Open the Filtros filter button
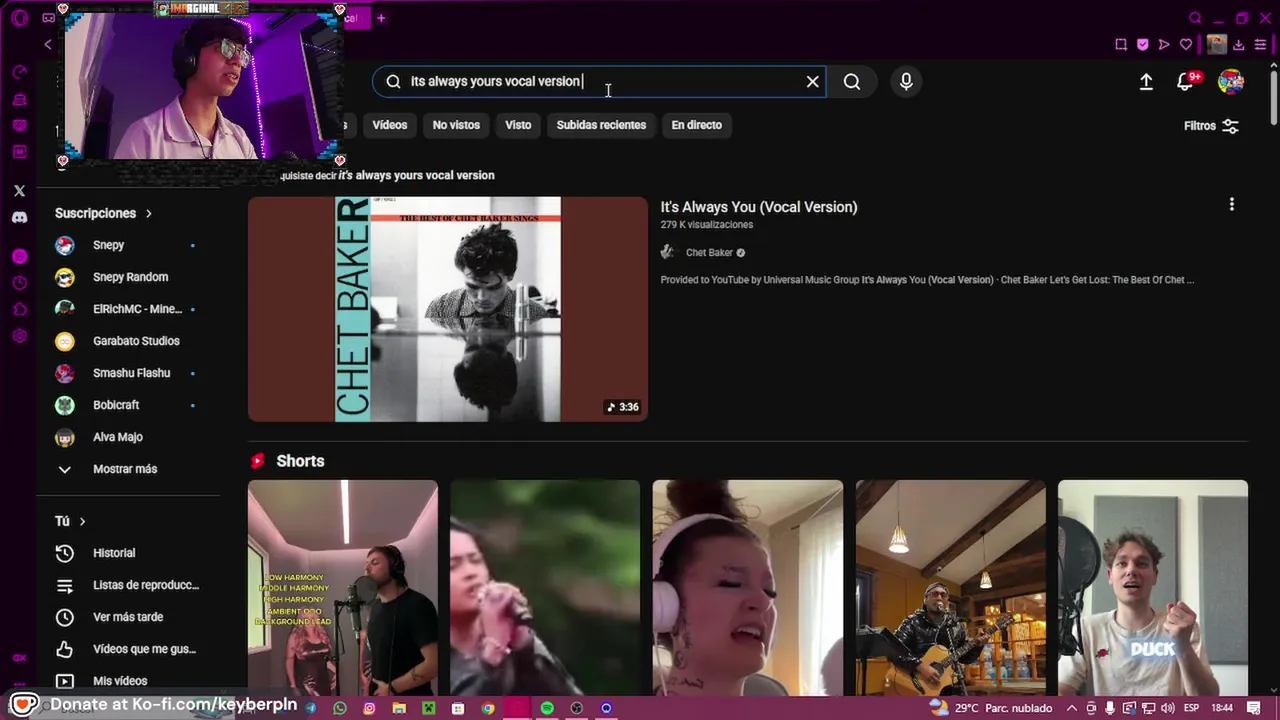This screenshot has height=720, width=1280. coord(1211,126)
